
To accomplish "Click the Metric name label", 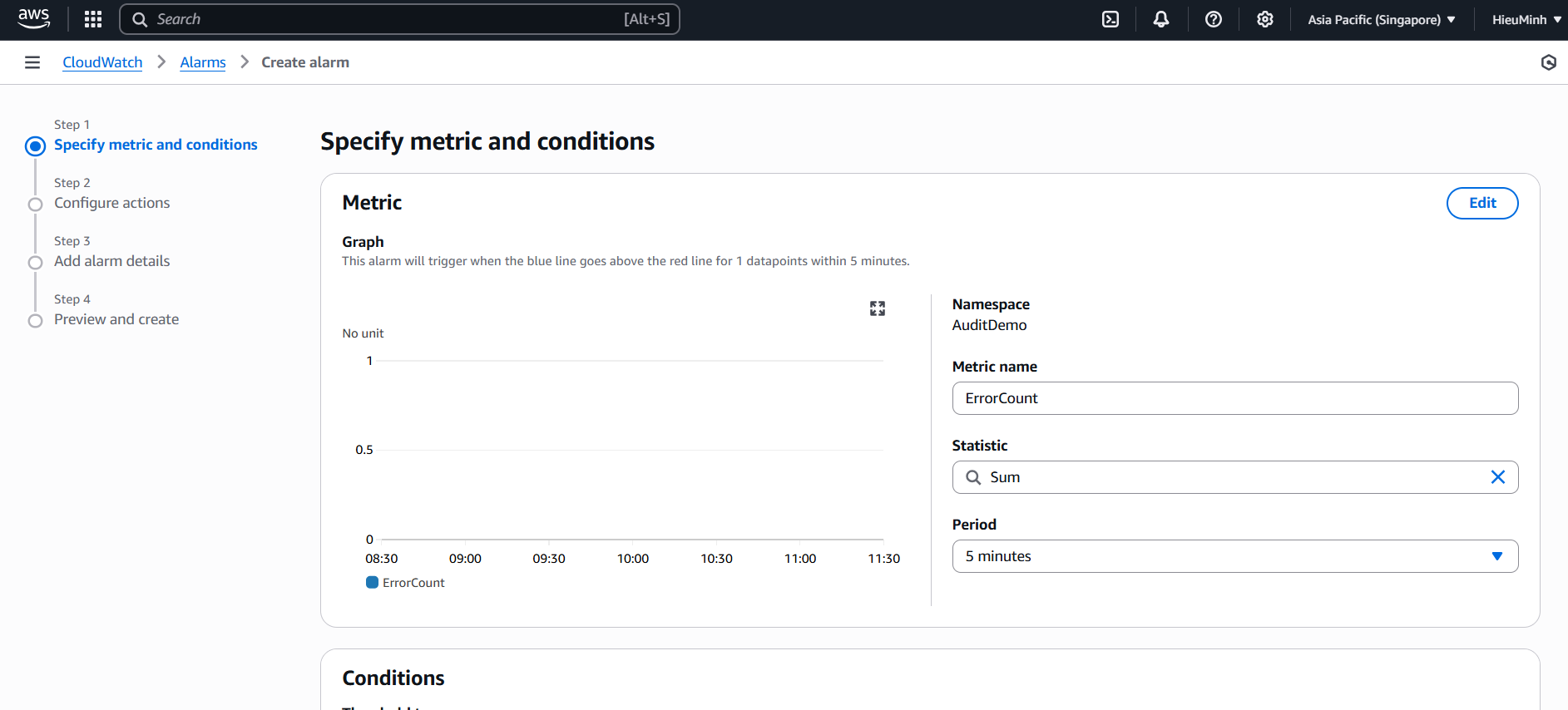I will 995,367.
